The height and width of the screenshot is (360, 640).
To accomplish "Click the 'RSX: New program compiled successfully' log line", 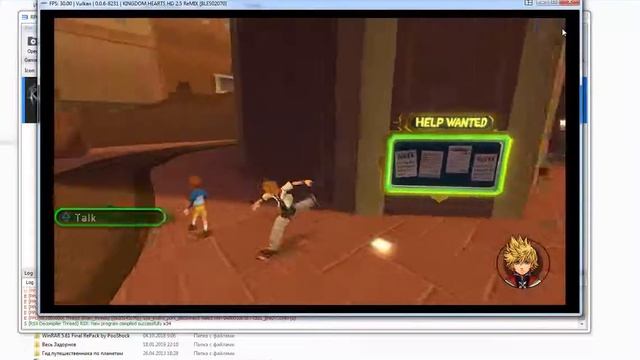I will pos(97,324).
